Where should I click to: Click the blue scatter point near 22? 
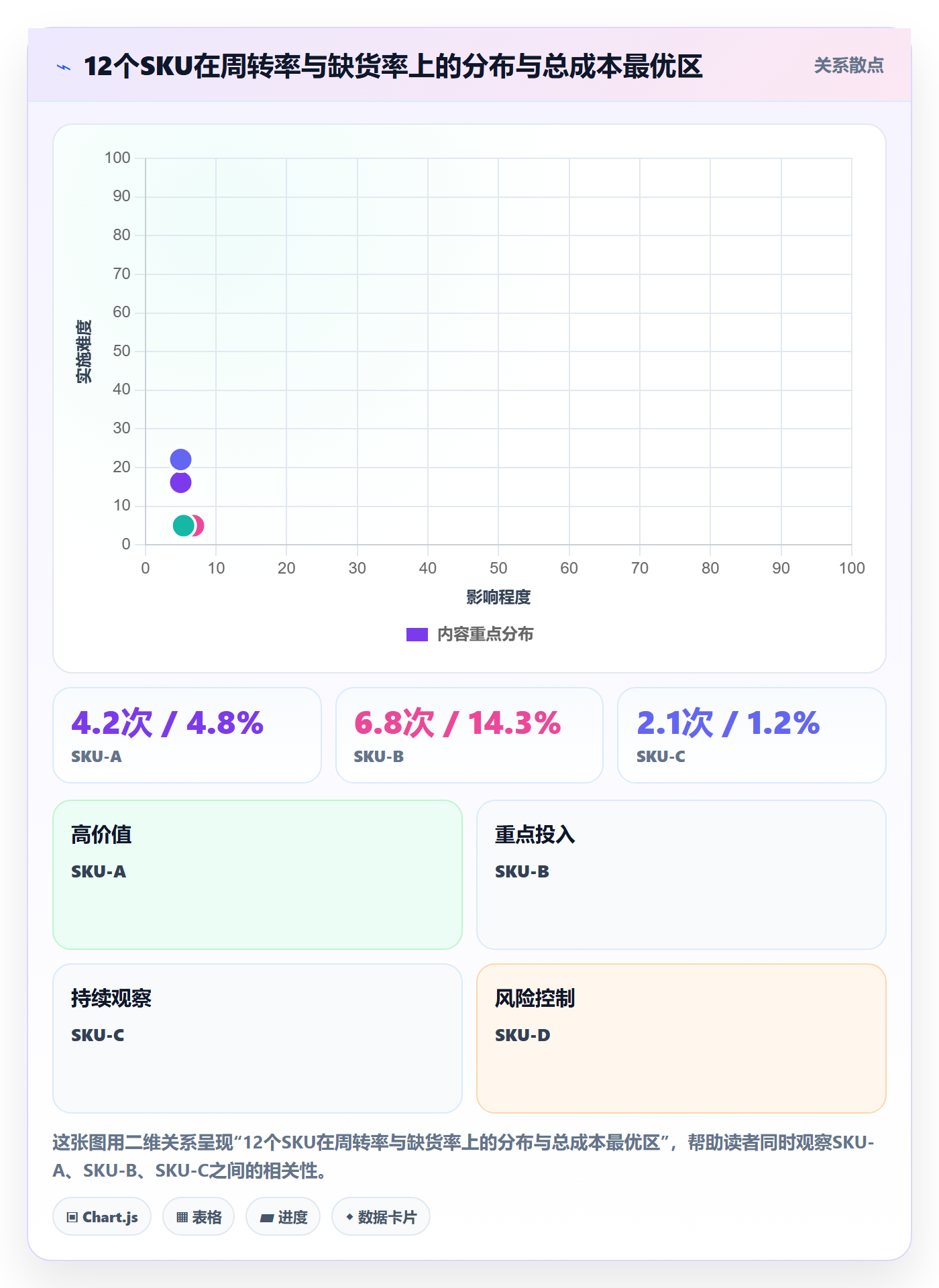(x=180, y=460)
